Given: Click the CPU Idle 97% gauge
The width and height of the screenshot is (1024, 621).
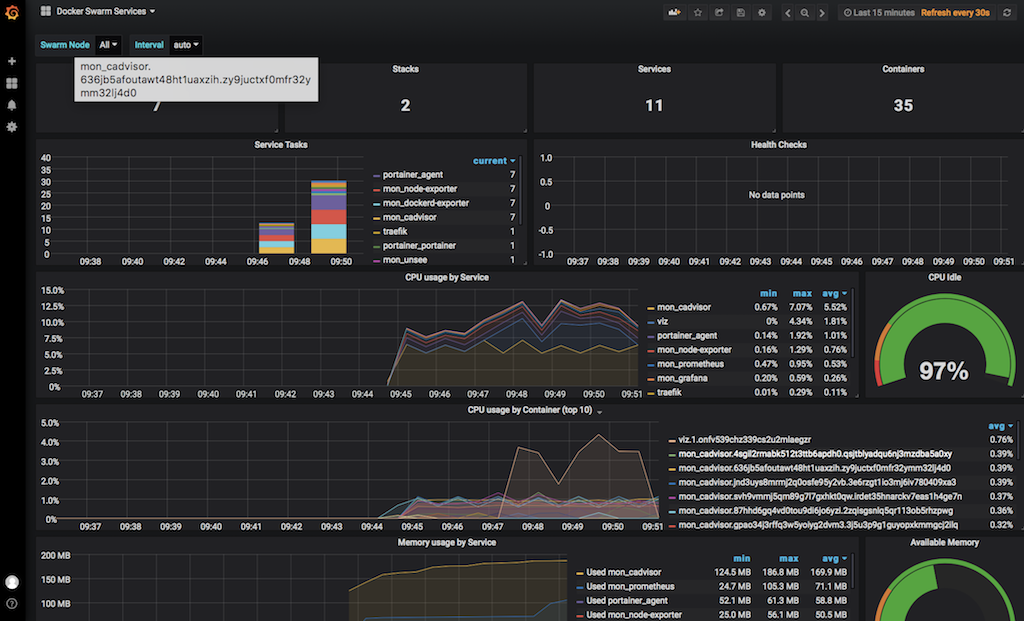Looking at the screenshot, I should [x=944, y=340].
